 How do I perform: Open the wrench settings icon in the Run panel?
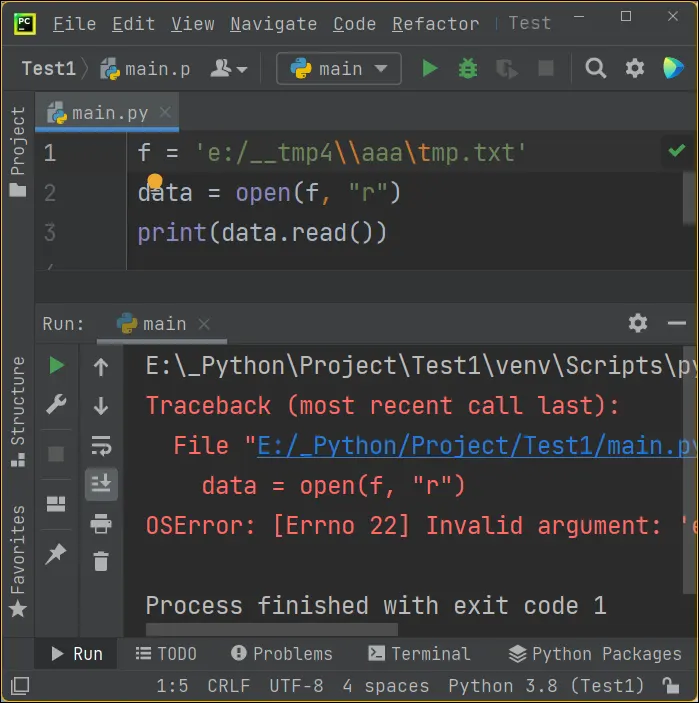(x=56, y=404)
